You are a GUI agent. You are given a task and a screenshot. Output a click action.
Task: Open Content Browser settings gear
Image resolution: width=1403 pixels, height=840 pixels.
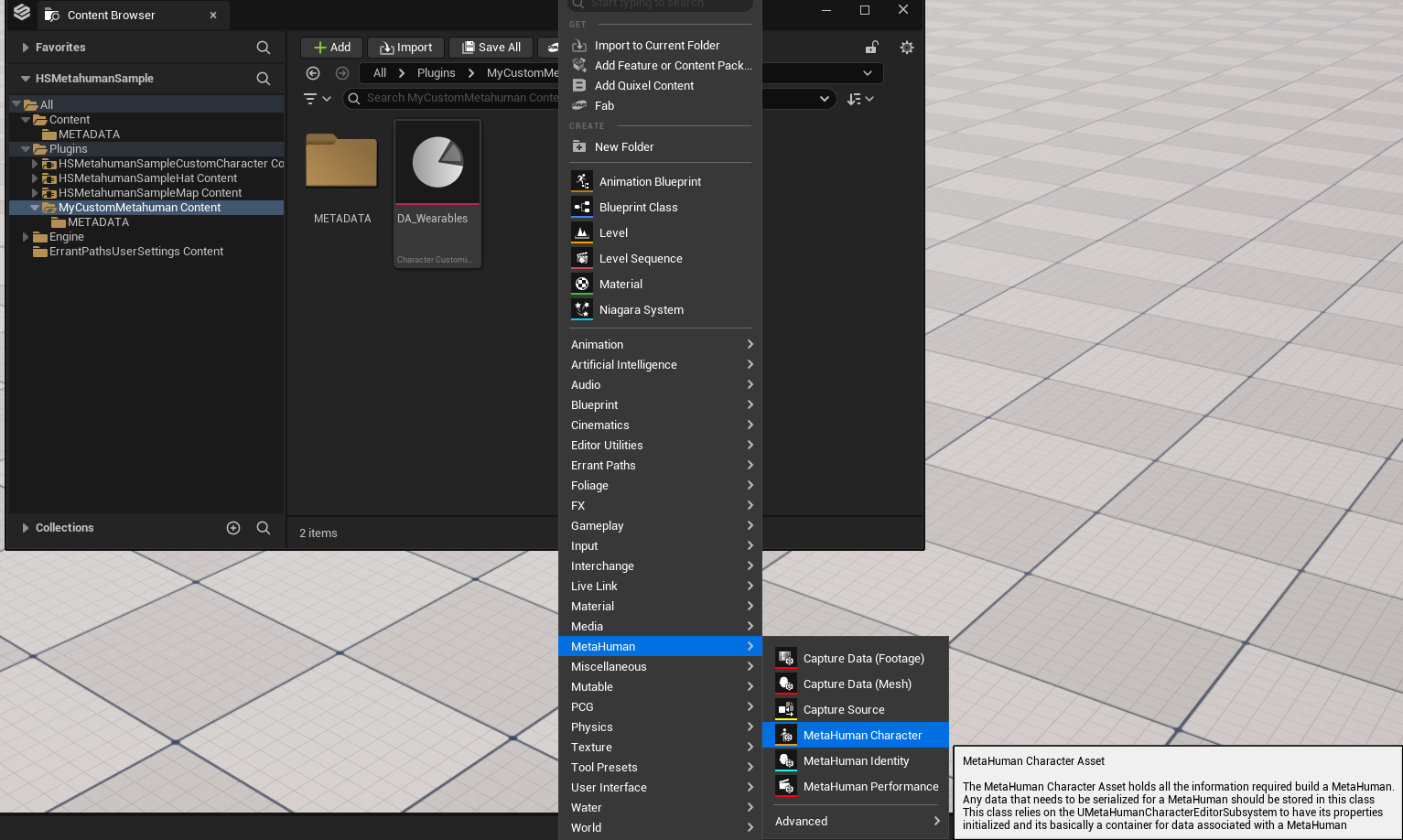[907, 48]
